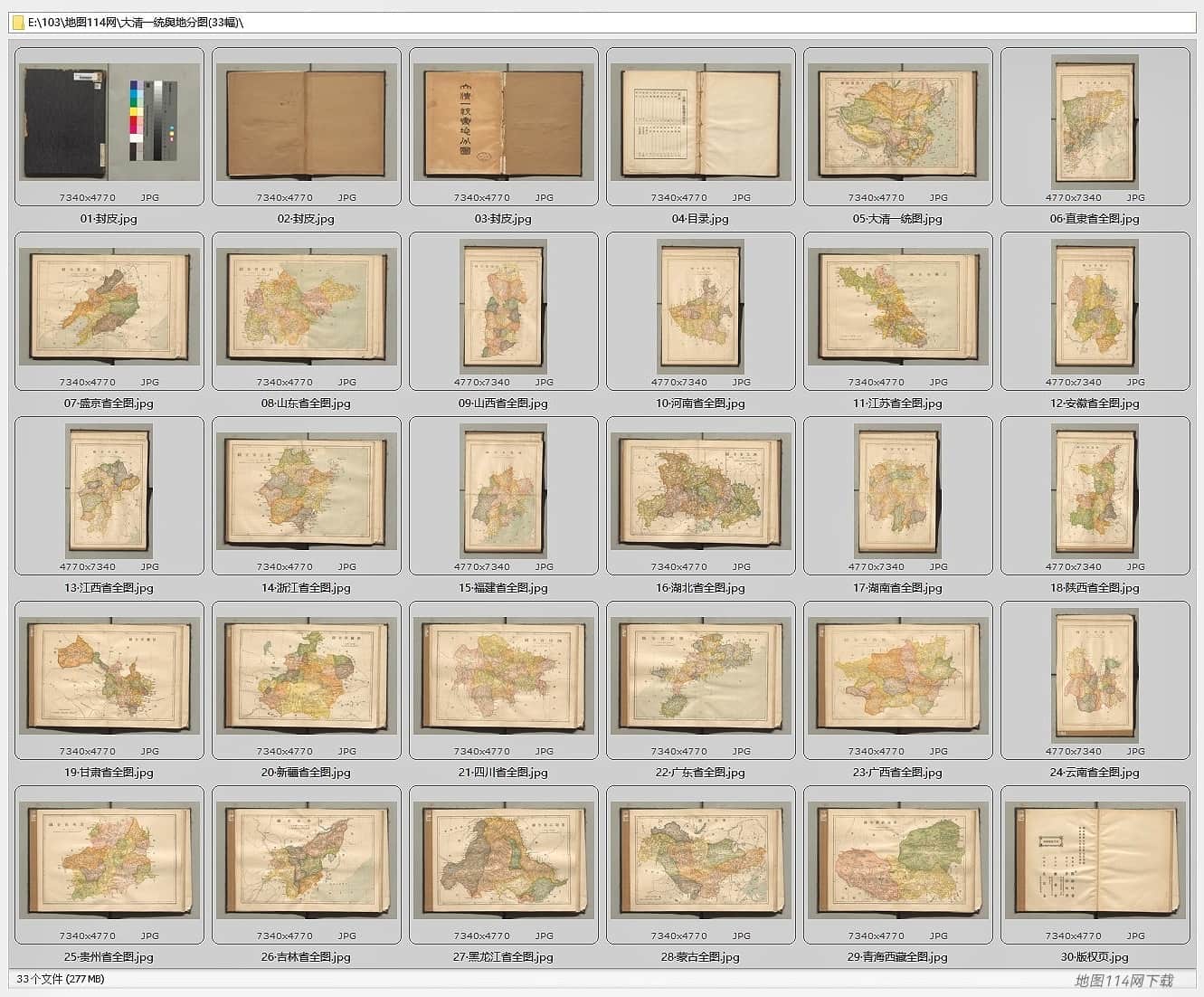Open 27-黑龙江省全图.jpg thumbnail
Image resolution: width=1204 pixels, height=997 pixels.
[504, 865]
